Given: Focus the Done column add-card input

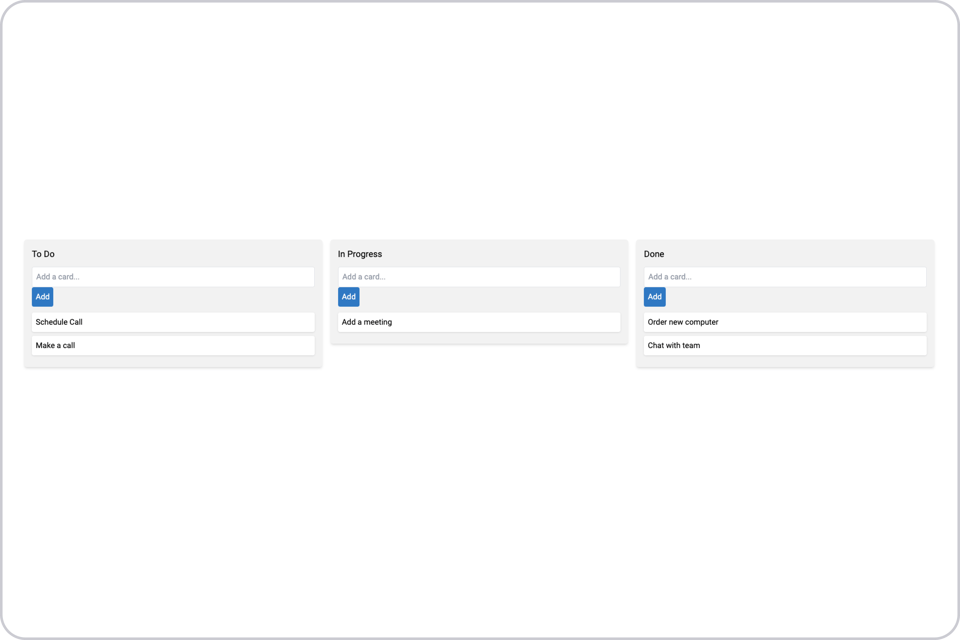Looking at the screenshot, I should 785,277.
